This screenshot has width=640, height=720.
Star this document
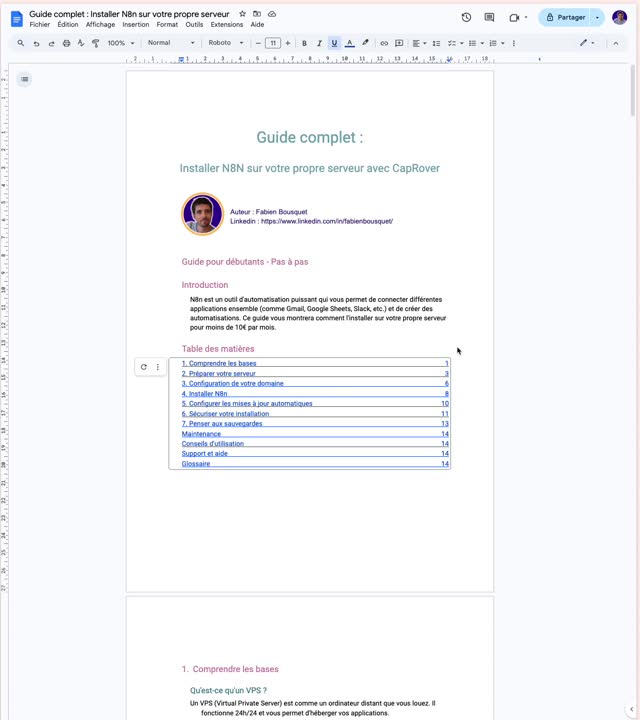click(242, 14)
